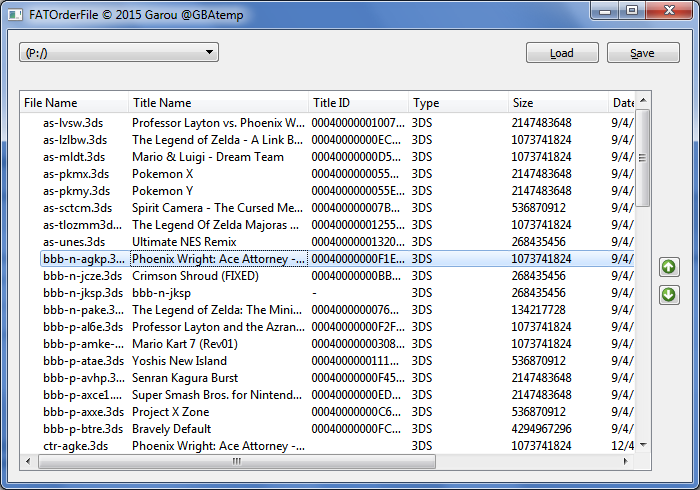Select file as-sctcm.3ds

pos(77,208)
